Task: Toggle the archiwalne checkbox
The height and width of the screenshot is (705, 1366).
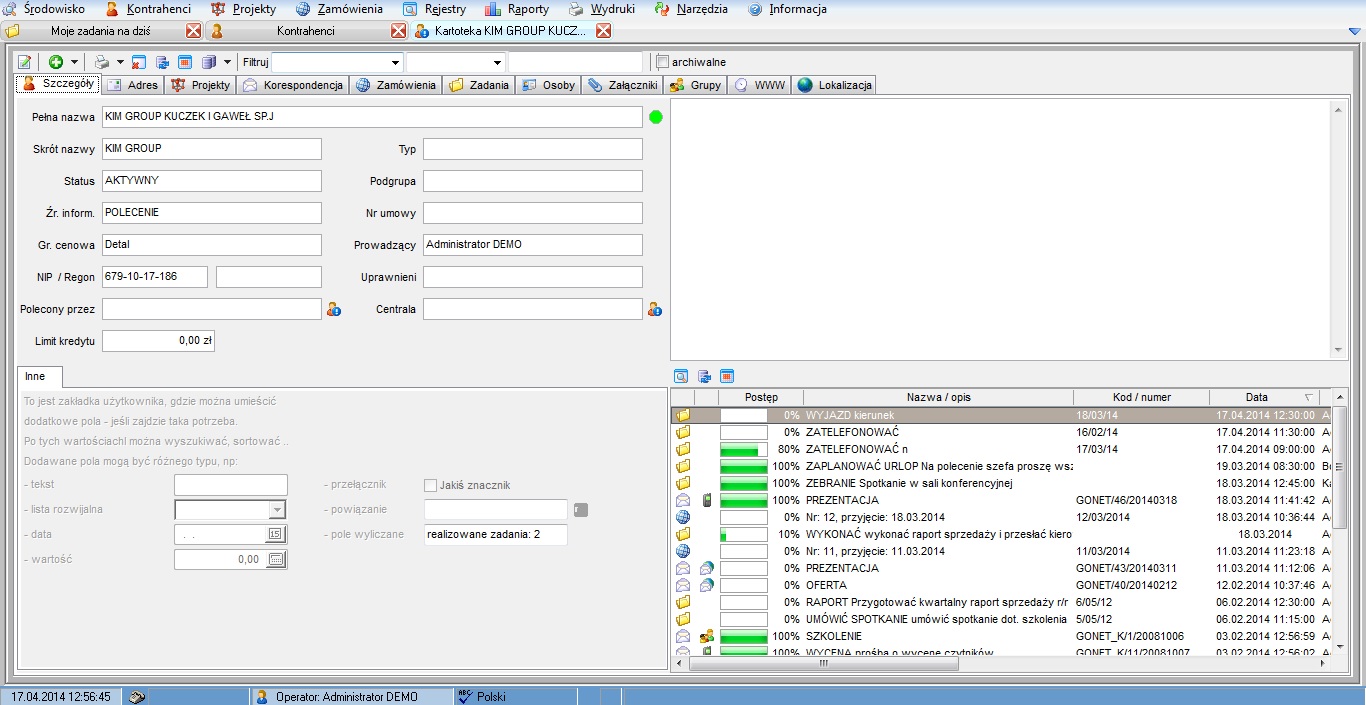Action: pyautogui.click(x=661, y=62)
